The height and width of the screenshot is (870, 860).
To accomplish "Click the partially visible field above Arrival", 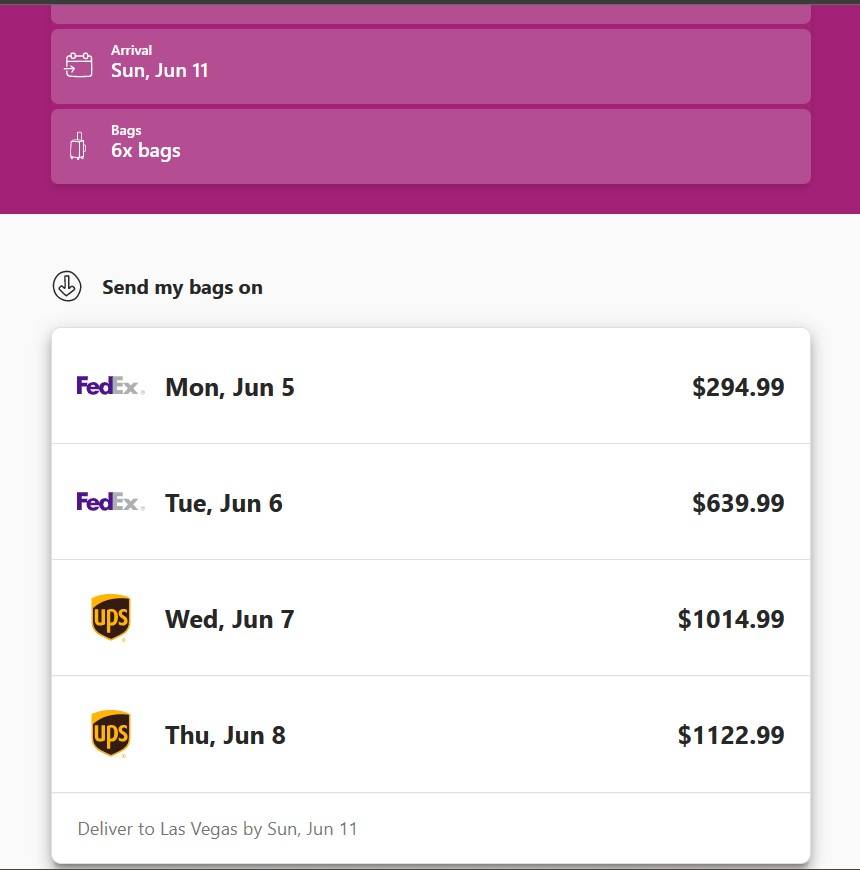I will click(x=430, y=14).
